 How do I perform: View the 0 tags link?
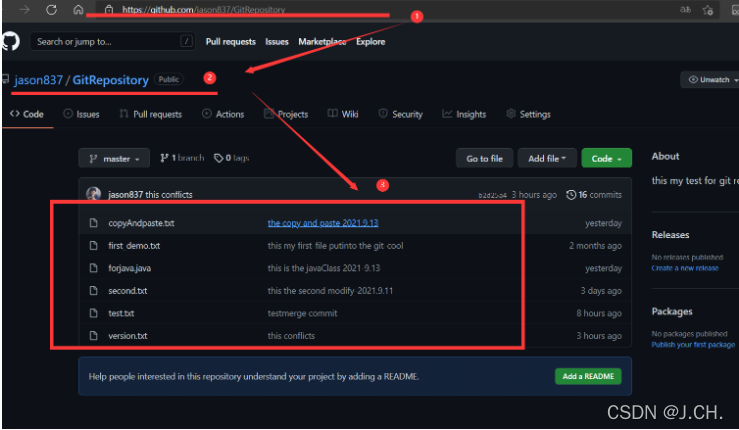pyautogui.click(x=231, y=158)
